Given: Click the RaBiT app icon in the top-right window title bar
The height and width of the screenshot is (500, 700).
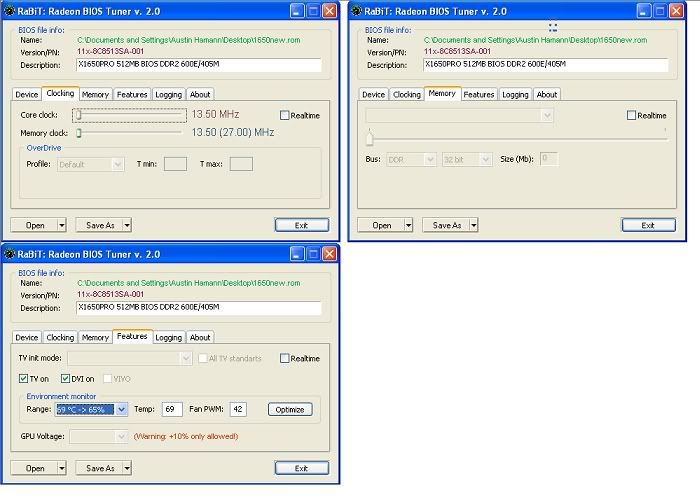Looking at the screenshot, I should [x=356, y=11].
